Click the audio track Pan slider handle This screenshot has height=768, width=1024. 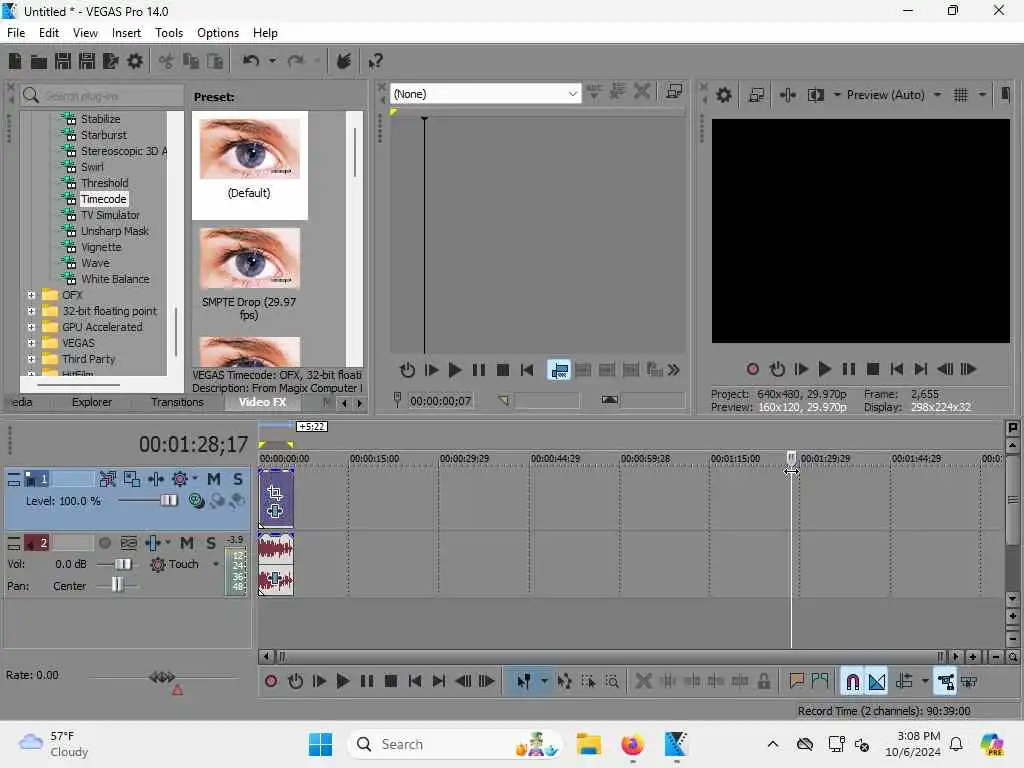pyautogui.click(x=117, y=585)
